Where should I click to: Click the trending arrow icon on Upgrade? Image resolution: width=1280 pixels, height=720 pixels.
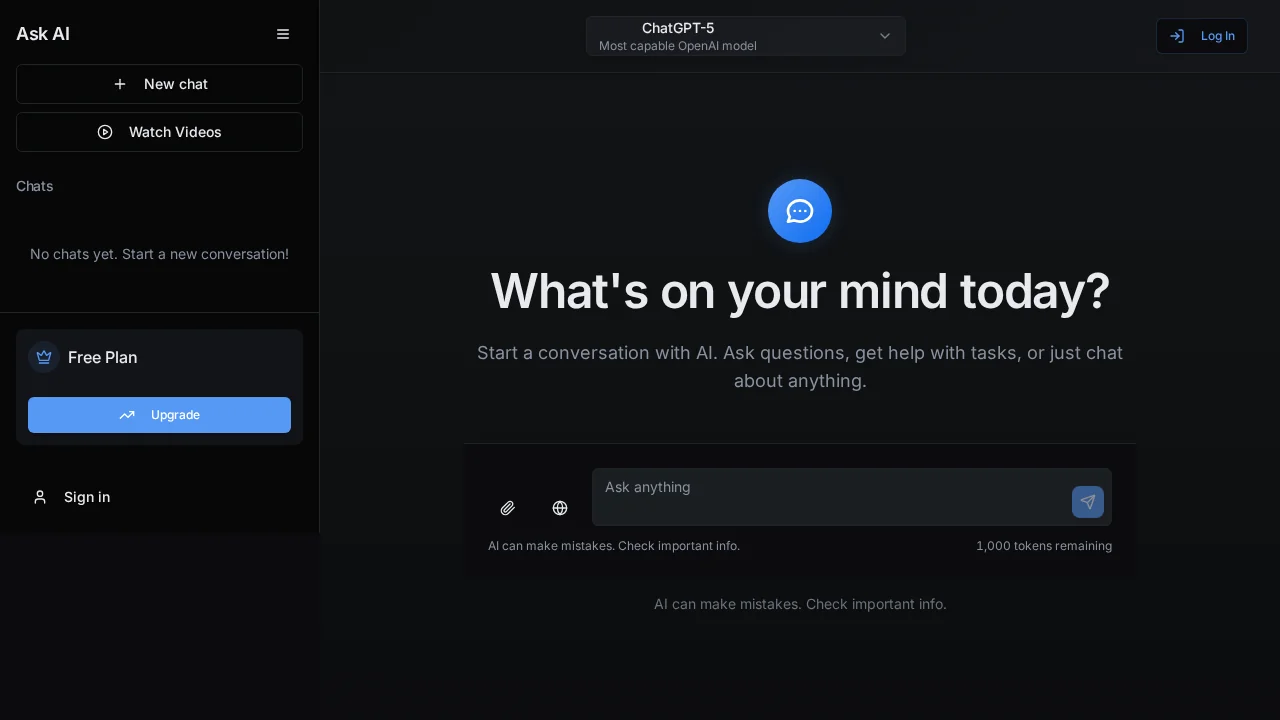coord(127,415)
